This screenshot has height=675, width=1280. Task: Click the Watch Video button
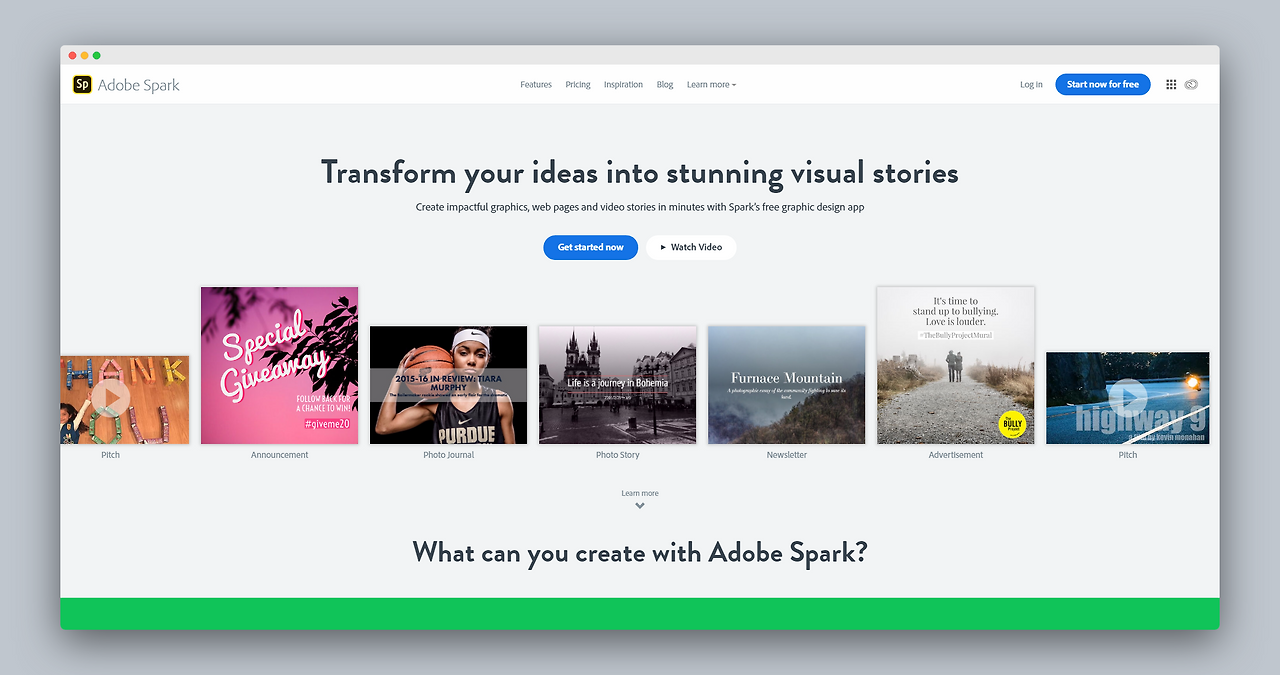point(691,247)
